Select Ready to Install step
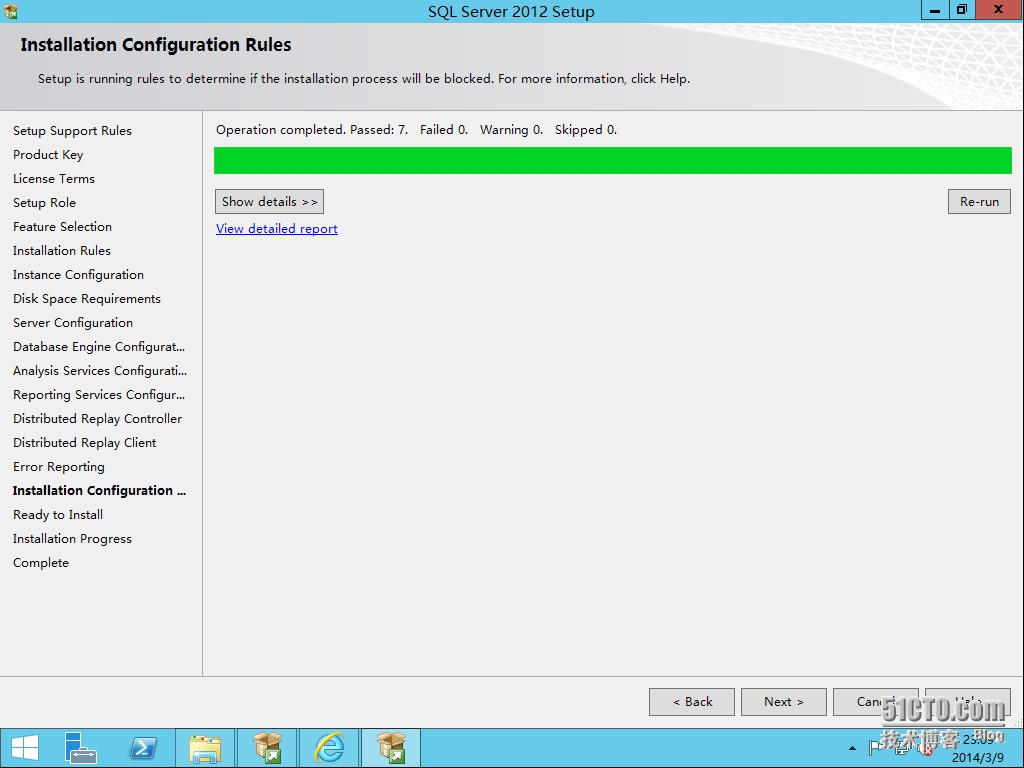Screen dimensions: 1024x768 pos(58,515)
